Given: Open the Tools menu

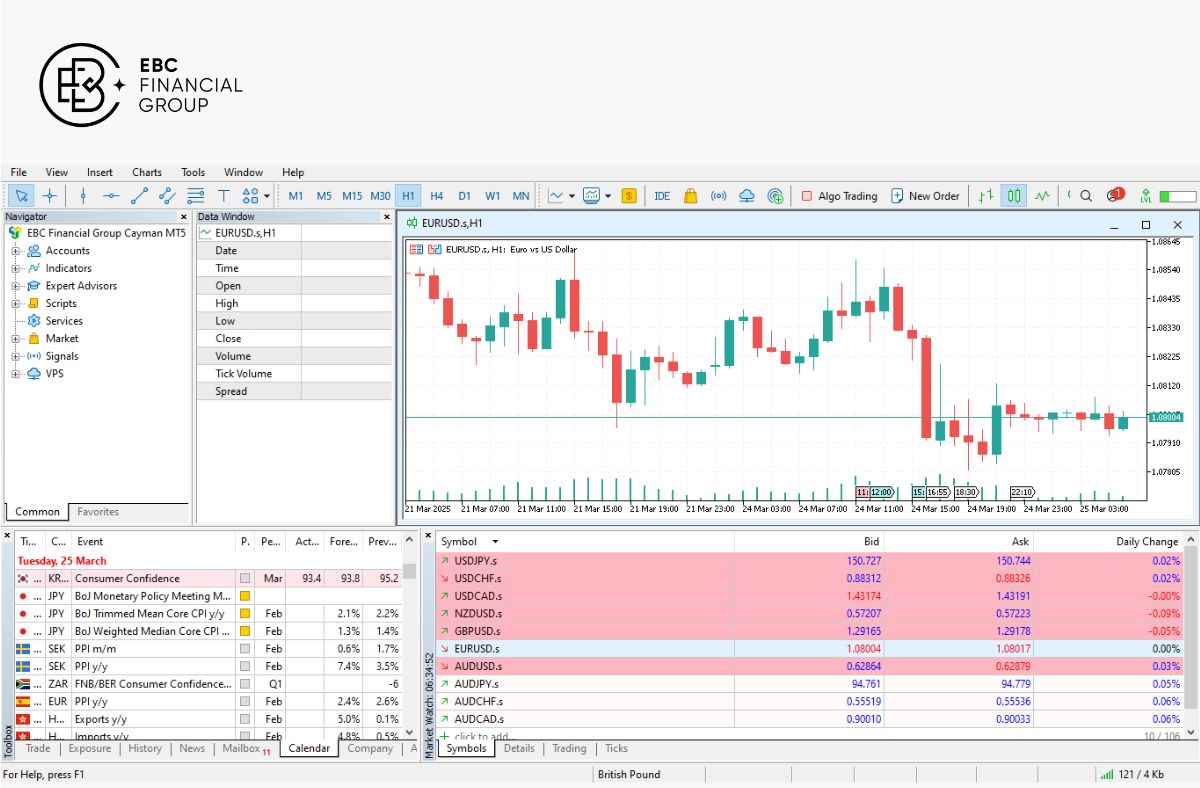Looking at the screenshot, I should click(x=193, y=172).
